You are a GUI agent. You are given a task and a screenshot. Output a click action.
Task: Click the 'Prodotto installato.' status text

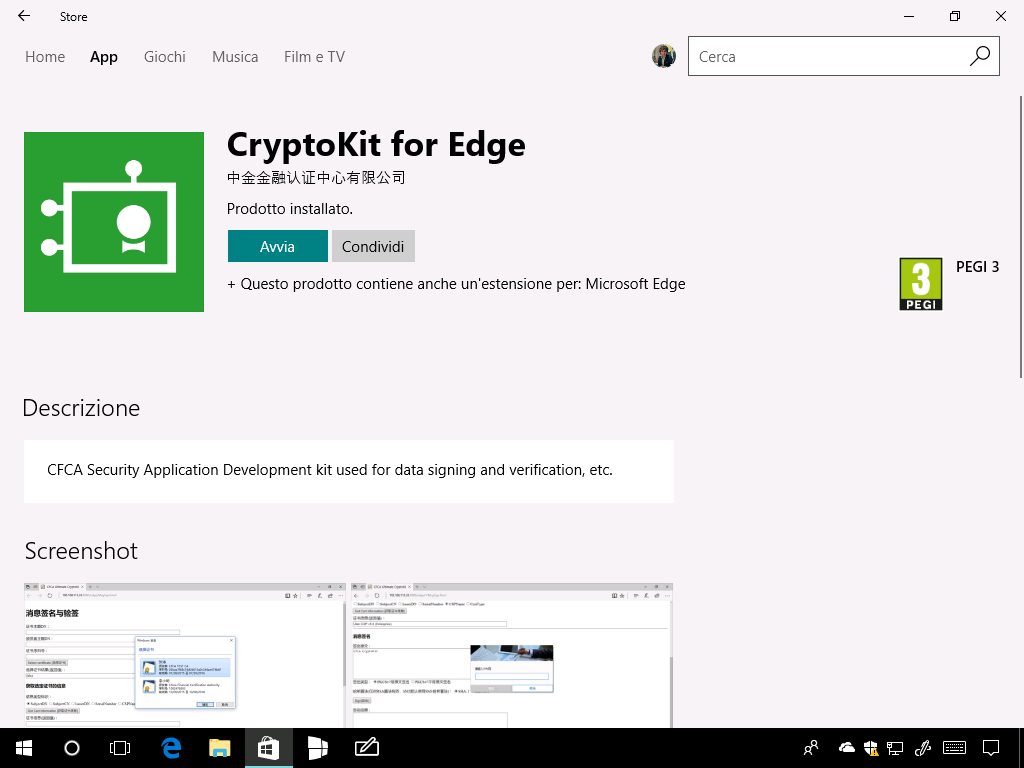coord(290,209)
